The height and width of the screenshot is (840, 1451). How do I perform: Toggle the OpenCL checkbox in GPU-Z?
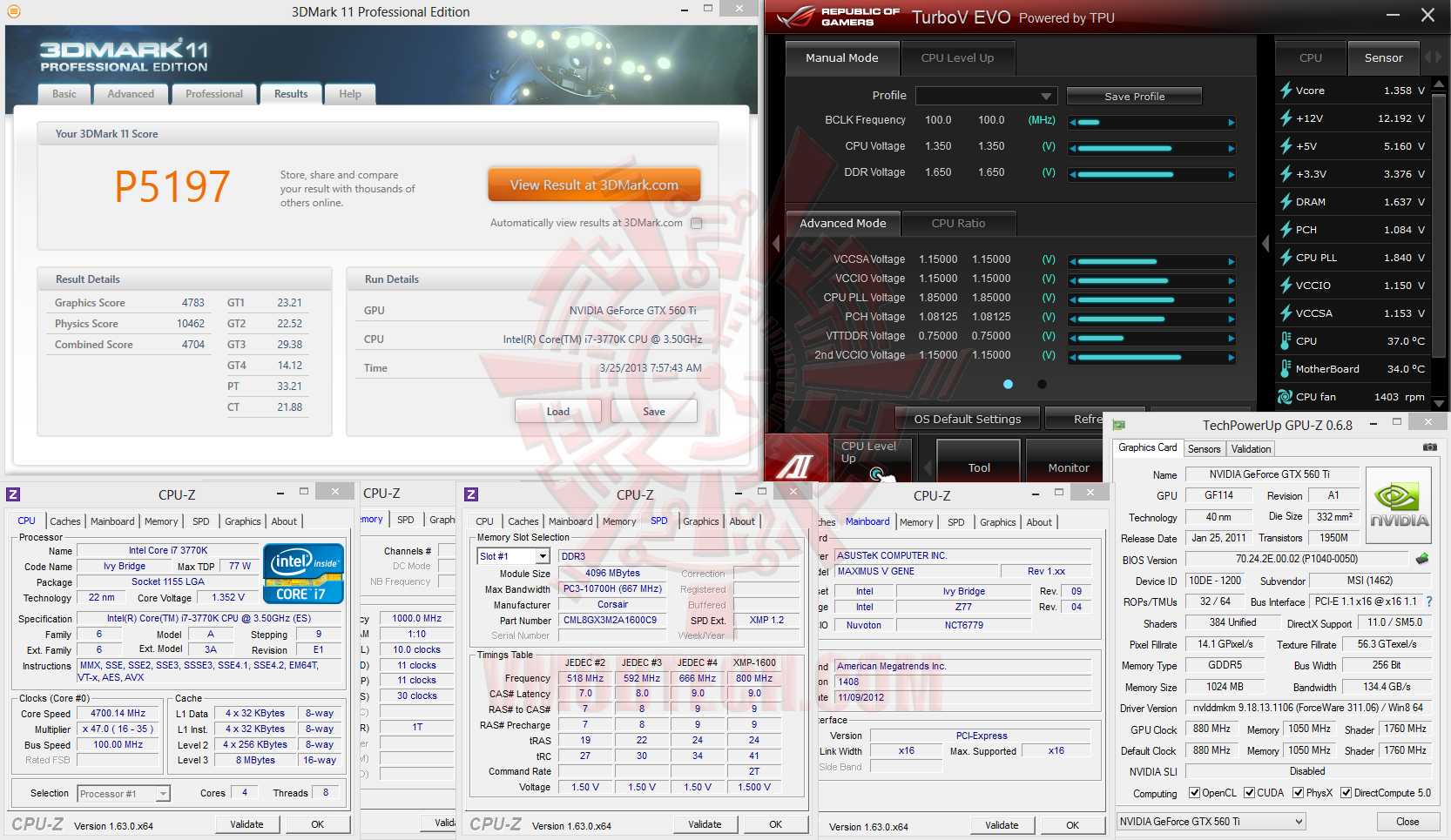click(1195, 793)
